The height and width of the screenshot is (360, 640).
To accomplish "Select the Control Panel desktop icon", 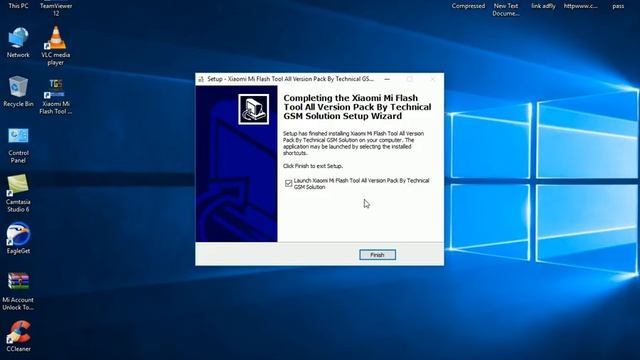I will (x=18, y=145).
